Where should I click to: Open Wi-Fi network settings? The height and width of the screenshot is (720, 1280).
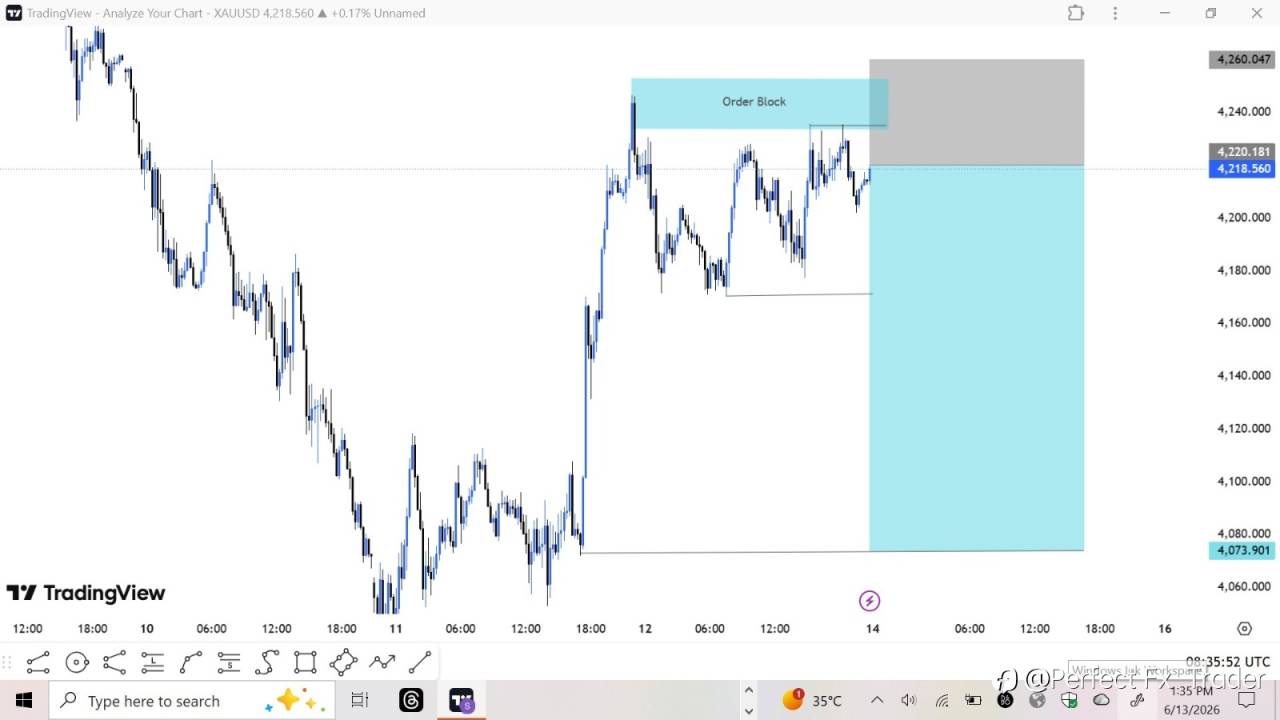(x=941, y=700)
